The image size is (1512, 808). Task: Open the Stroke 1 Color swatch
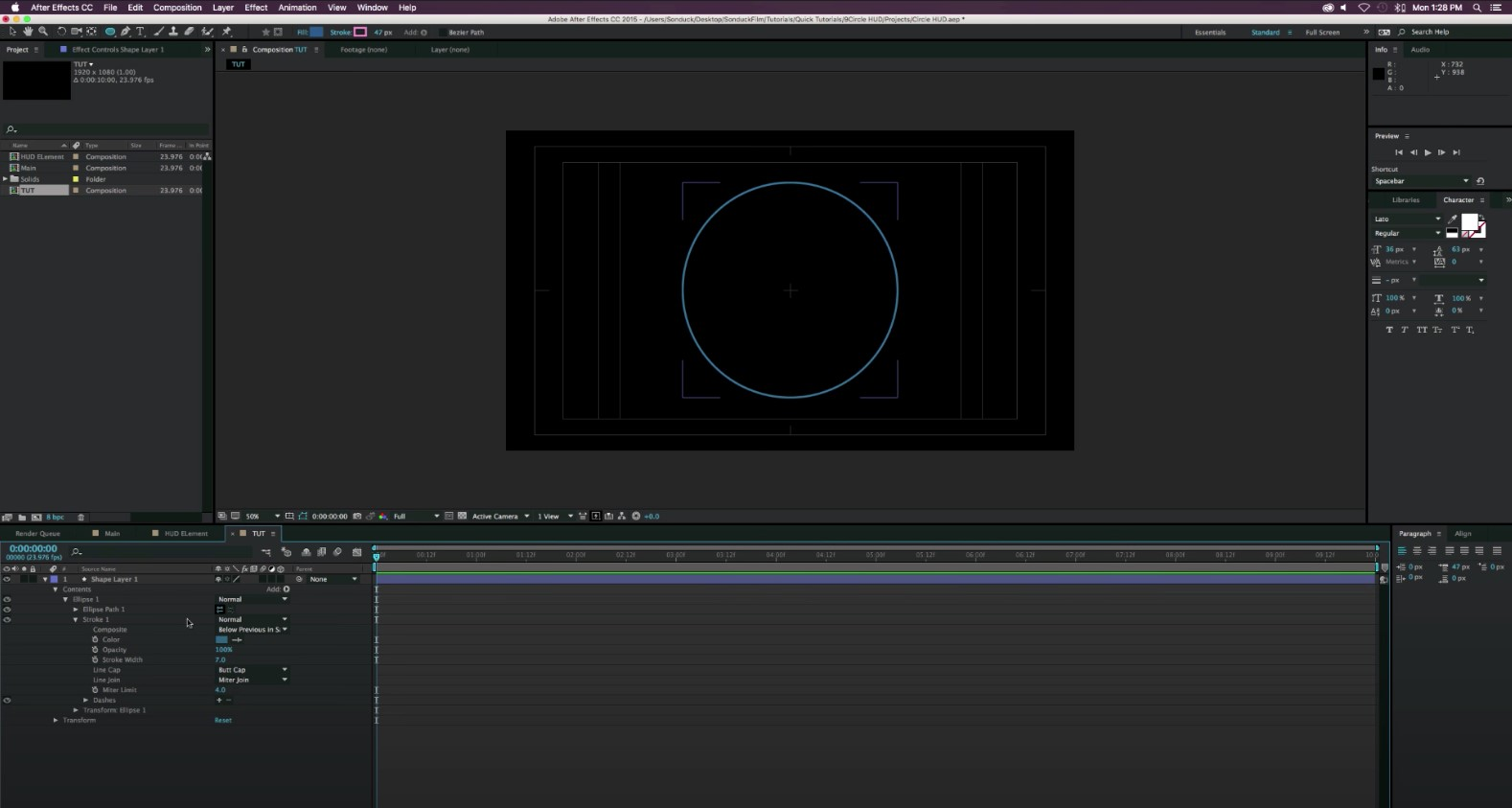coord(221,639)
